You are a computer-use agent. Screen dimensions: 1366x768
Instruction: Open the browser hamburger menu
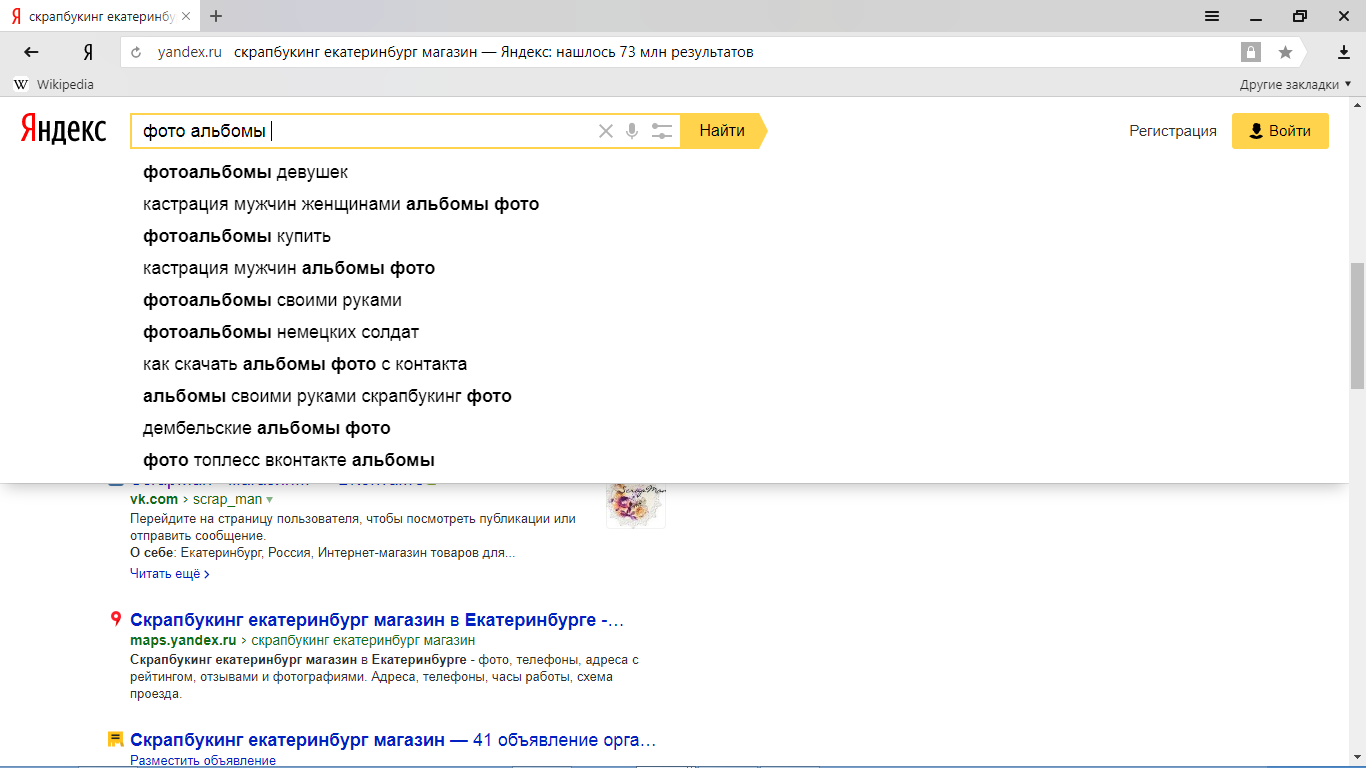1211,16
